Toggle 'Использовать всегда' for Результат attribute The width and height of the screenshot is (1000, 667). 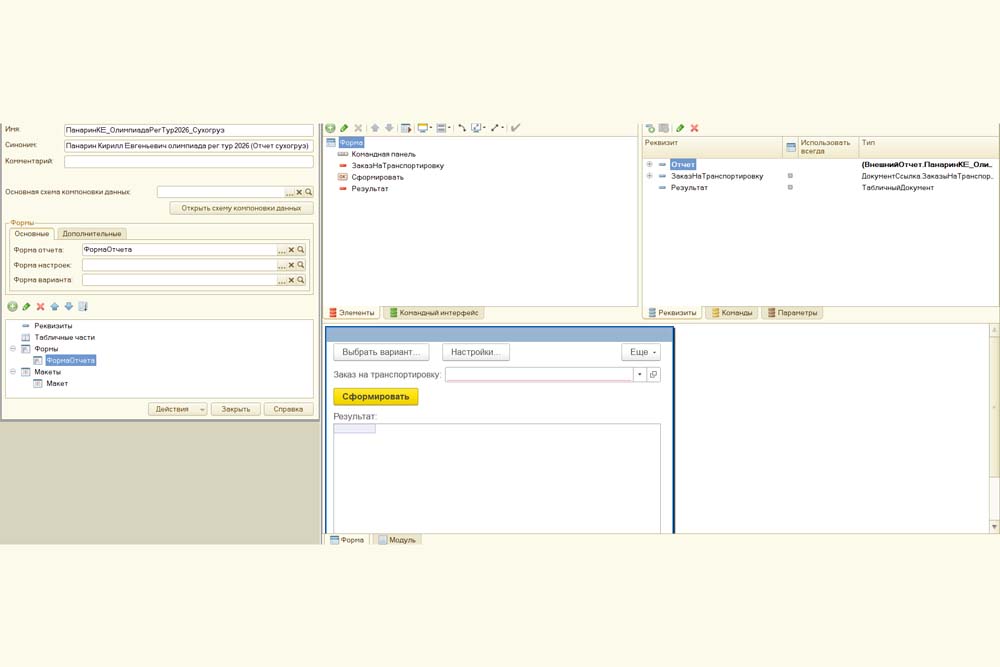pos(790,188)
